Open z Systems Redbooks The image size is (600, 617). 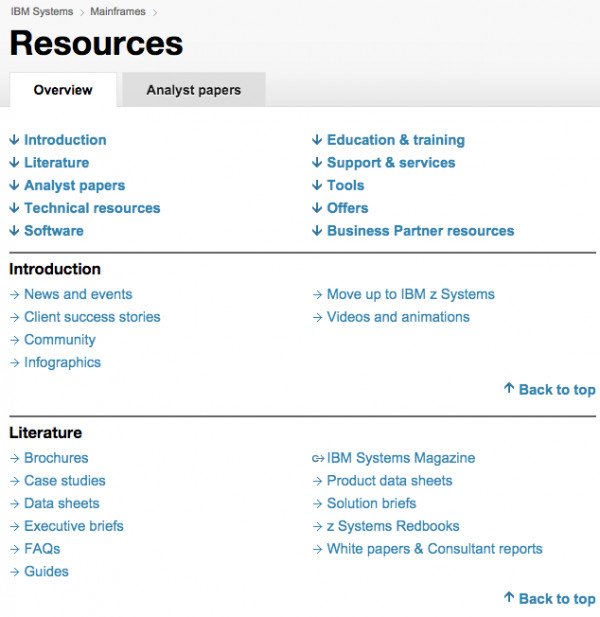(393, 526)
